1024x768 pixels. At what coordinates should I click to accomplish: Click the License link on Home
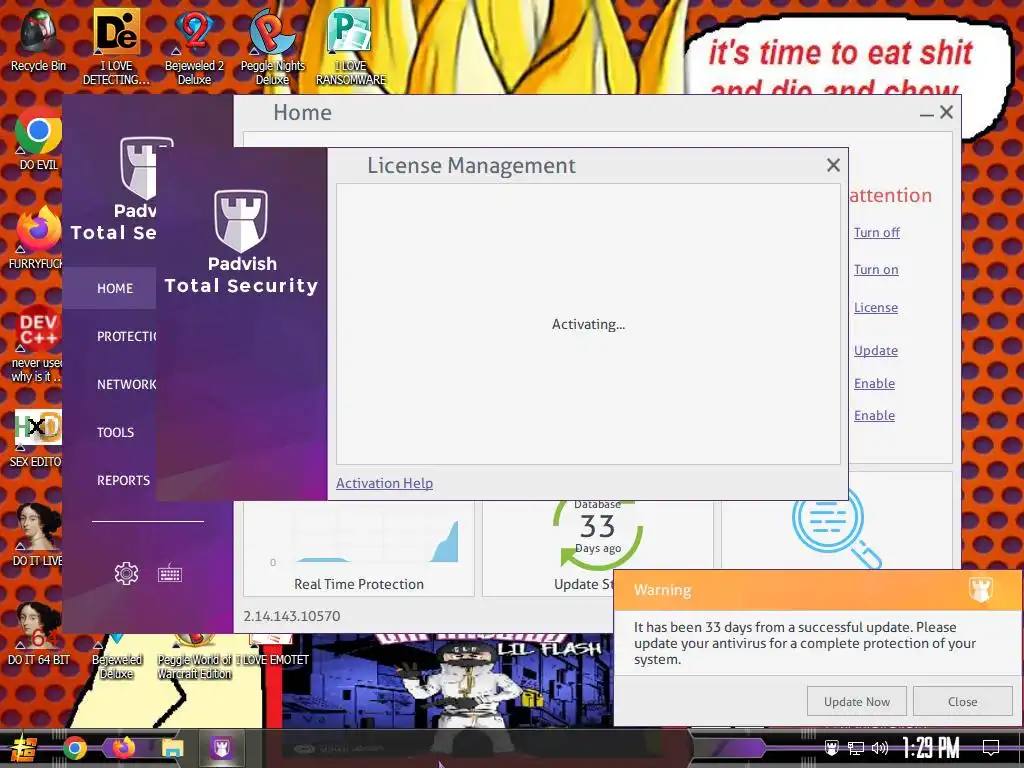pyautogui.click(x=876, y=308)
